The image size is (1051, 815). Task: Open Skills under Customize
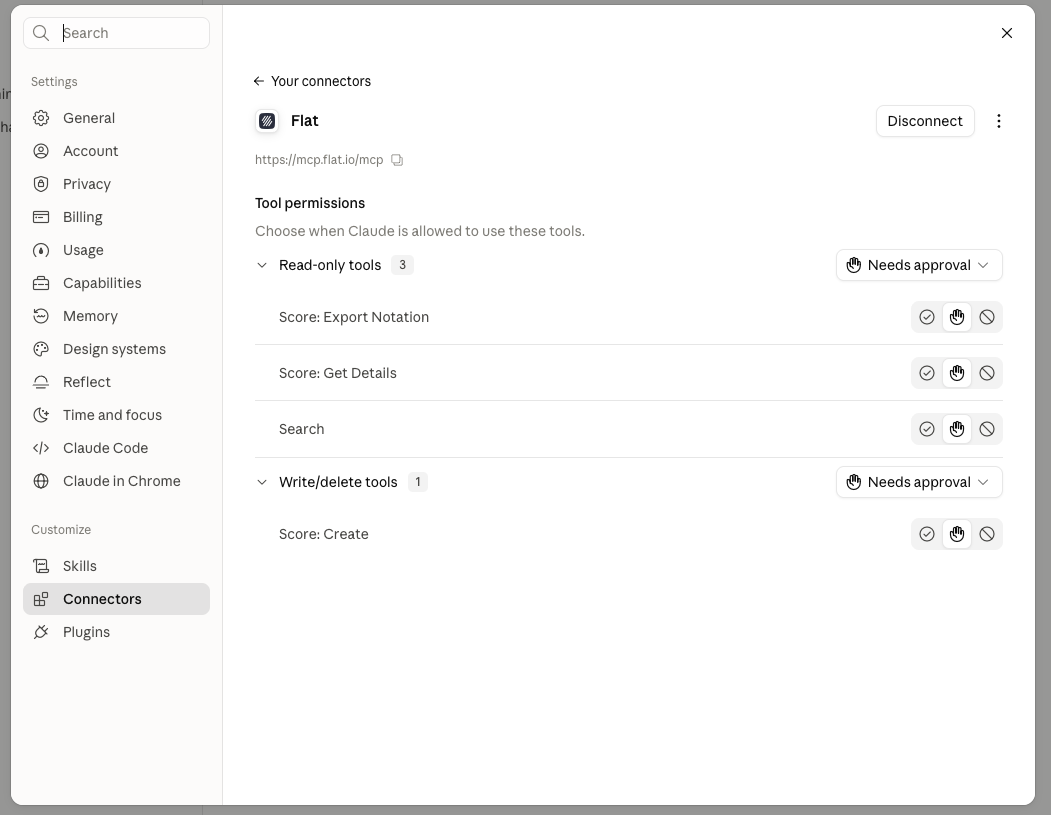tap(117, 566)
